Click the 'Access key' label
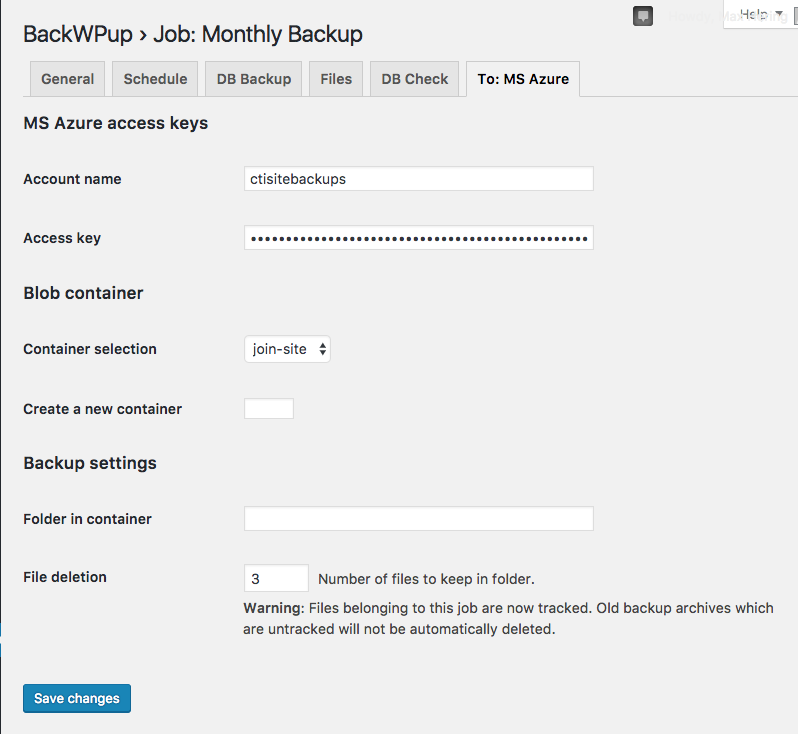The width and height of the screenshot is (798, 734). [62, 238]
